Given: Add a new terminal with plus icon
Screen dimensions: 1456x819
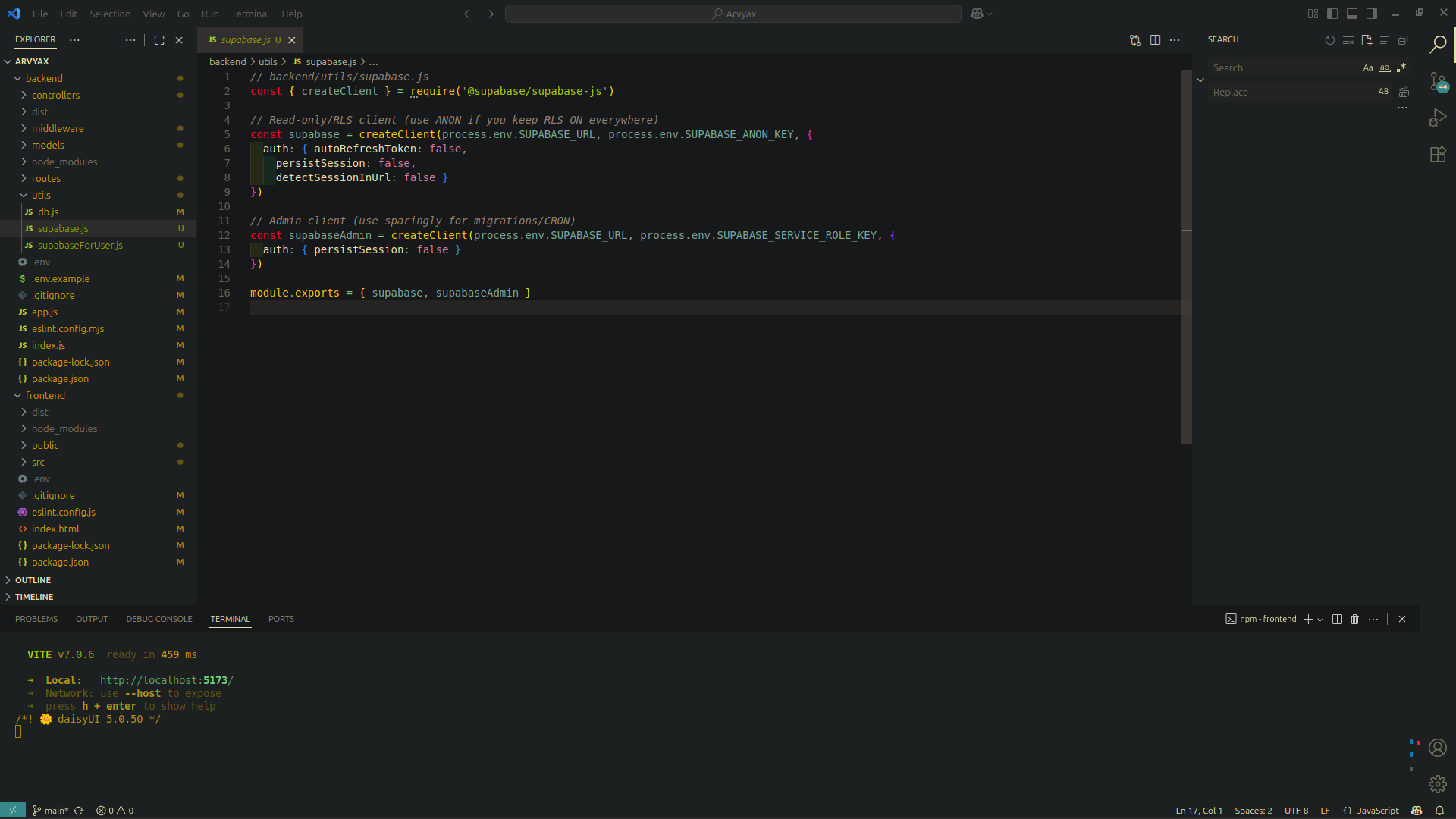Looking at the screenshot, I should click(1308, 620).
